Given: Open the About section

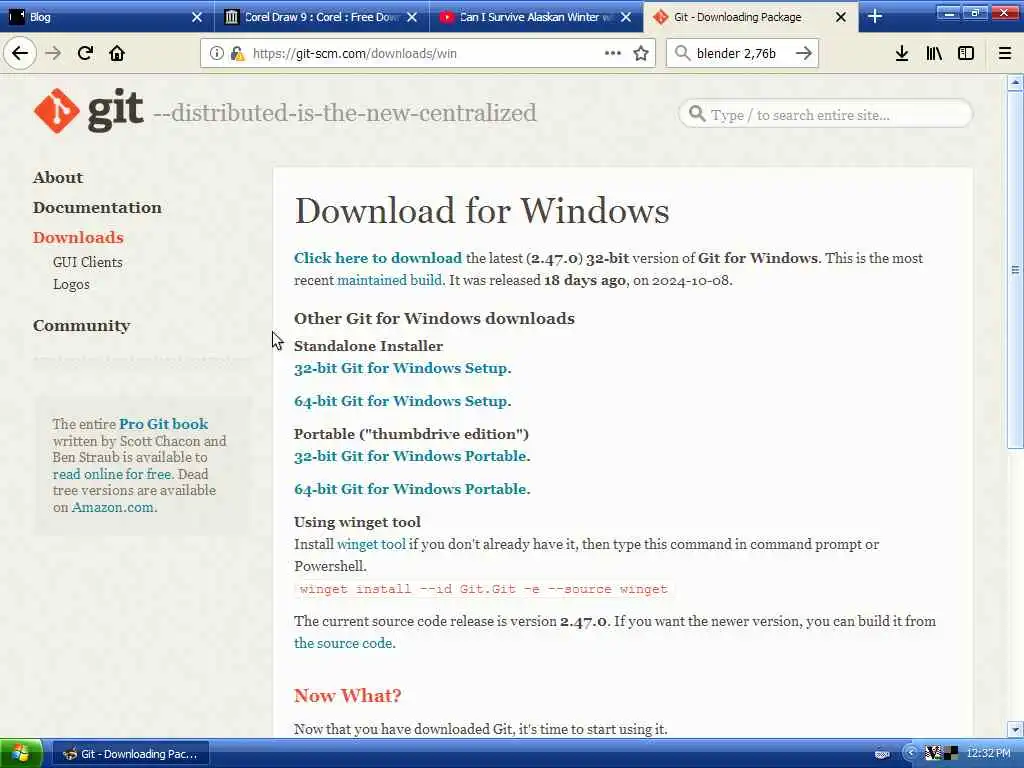Looking at the screenshot, I should [x=58, y=178].
